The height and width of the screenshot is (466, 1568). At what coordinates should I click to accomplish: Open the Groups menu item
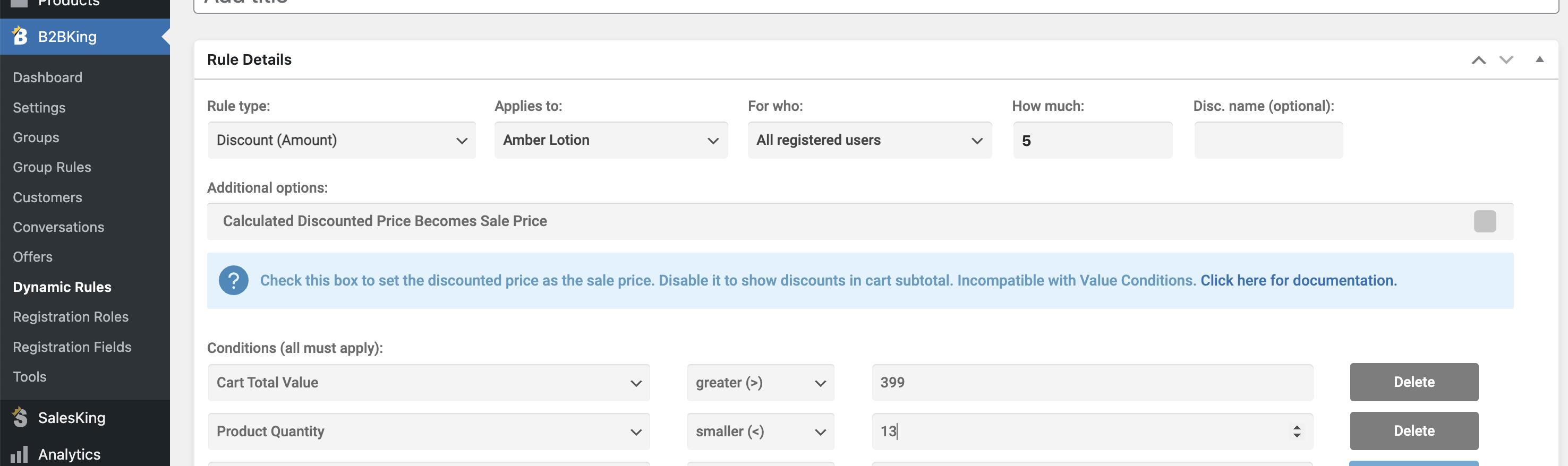tap(36, 137)
